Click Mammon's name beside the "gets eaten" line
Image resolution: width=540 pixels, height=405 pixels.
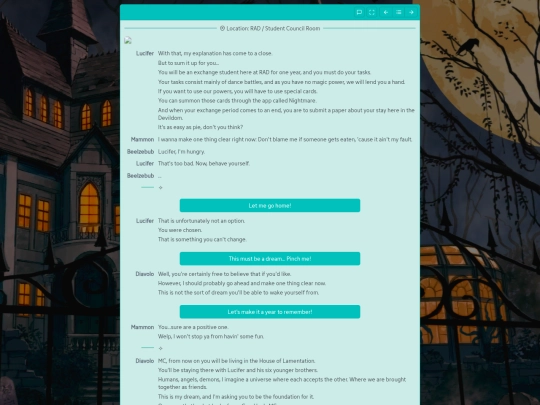[x=142, y=139]
